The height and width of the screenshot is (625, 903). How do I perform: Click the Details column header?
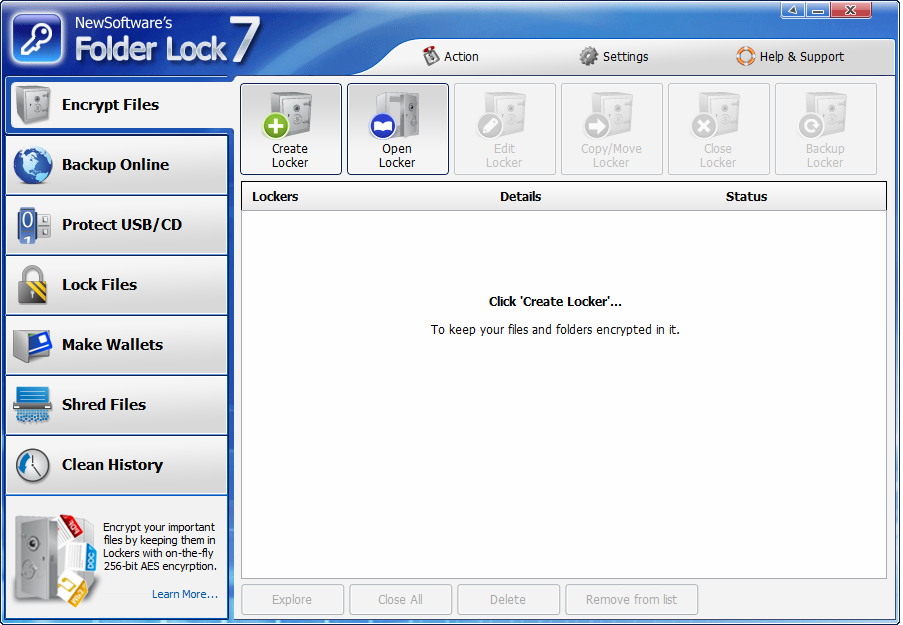click(520, 197)
